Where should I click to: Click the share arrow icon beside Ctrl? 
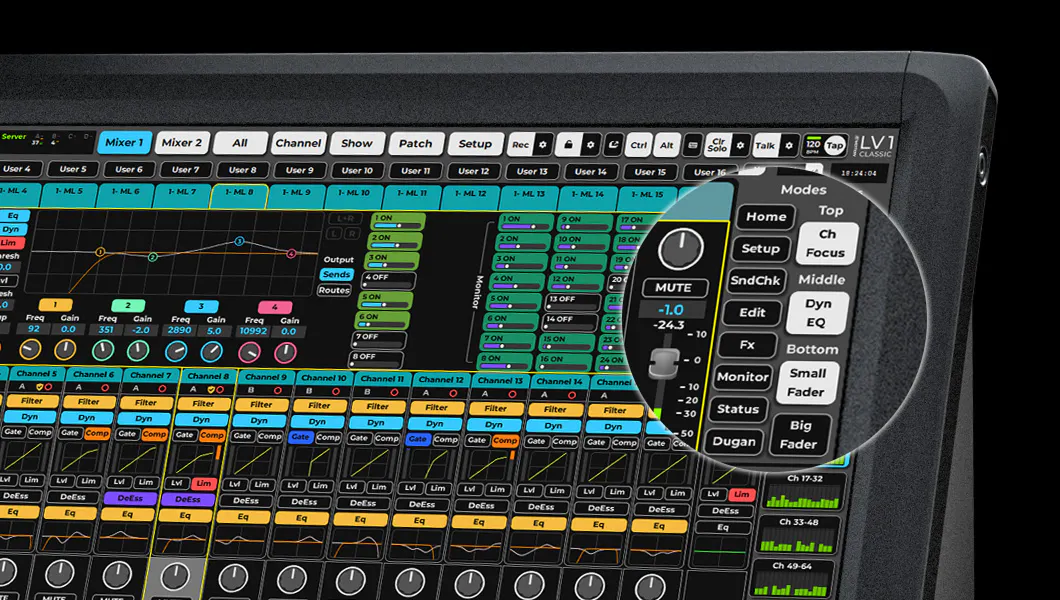point(614,145)
